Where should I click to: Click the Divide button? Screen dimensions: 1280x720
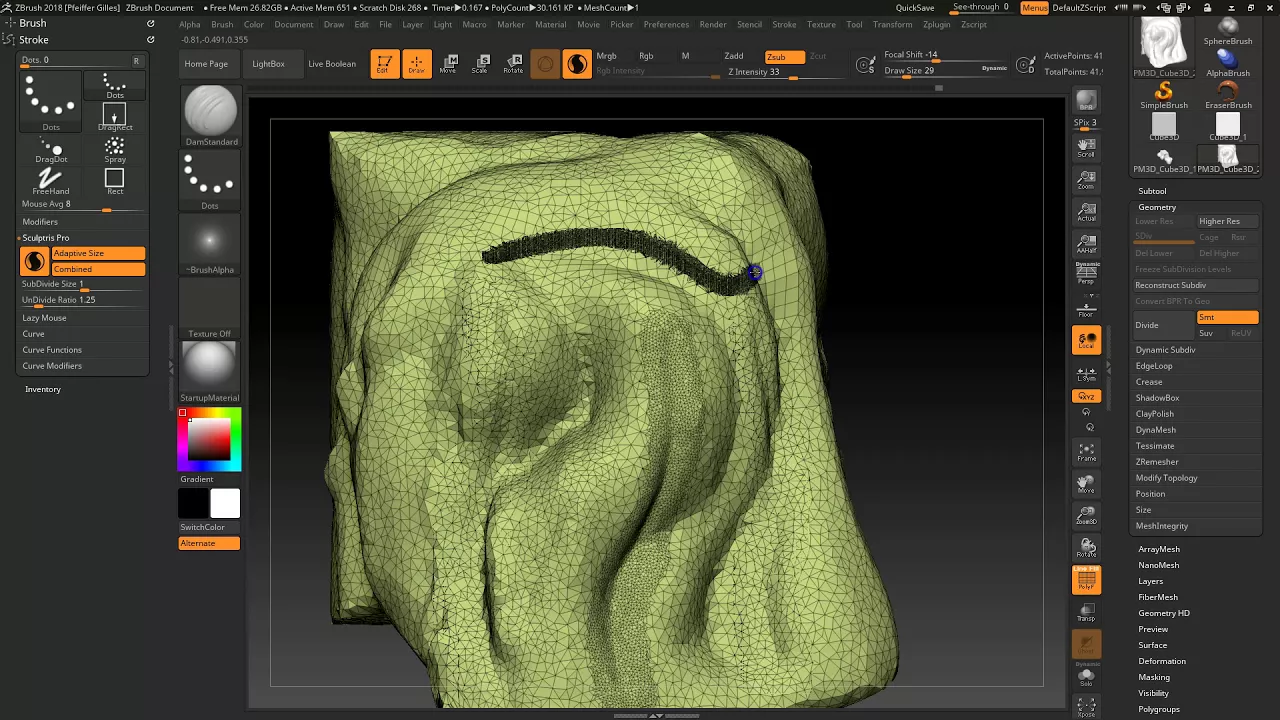[1163, 325]
